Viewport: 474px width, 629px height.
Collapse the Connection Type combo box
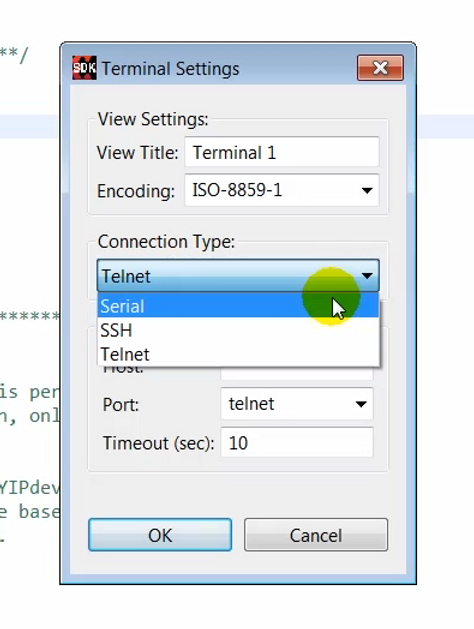point(238,276)
